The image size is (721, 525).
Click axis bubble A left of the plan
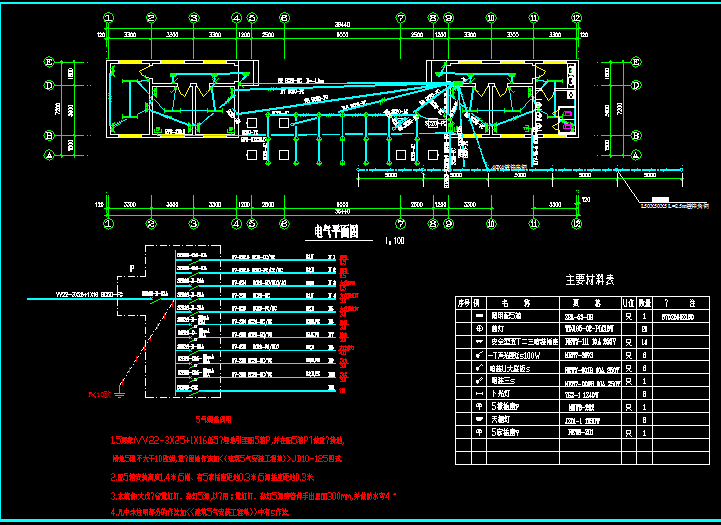click(x=49, y=155)
